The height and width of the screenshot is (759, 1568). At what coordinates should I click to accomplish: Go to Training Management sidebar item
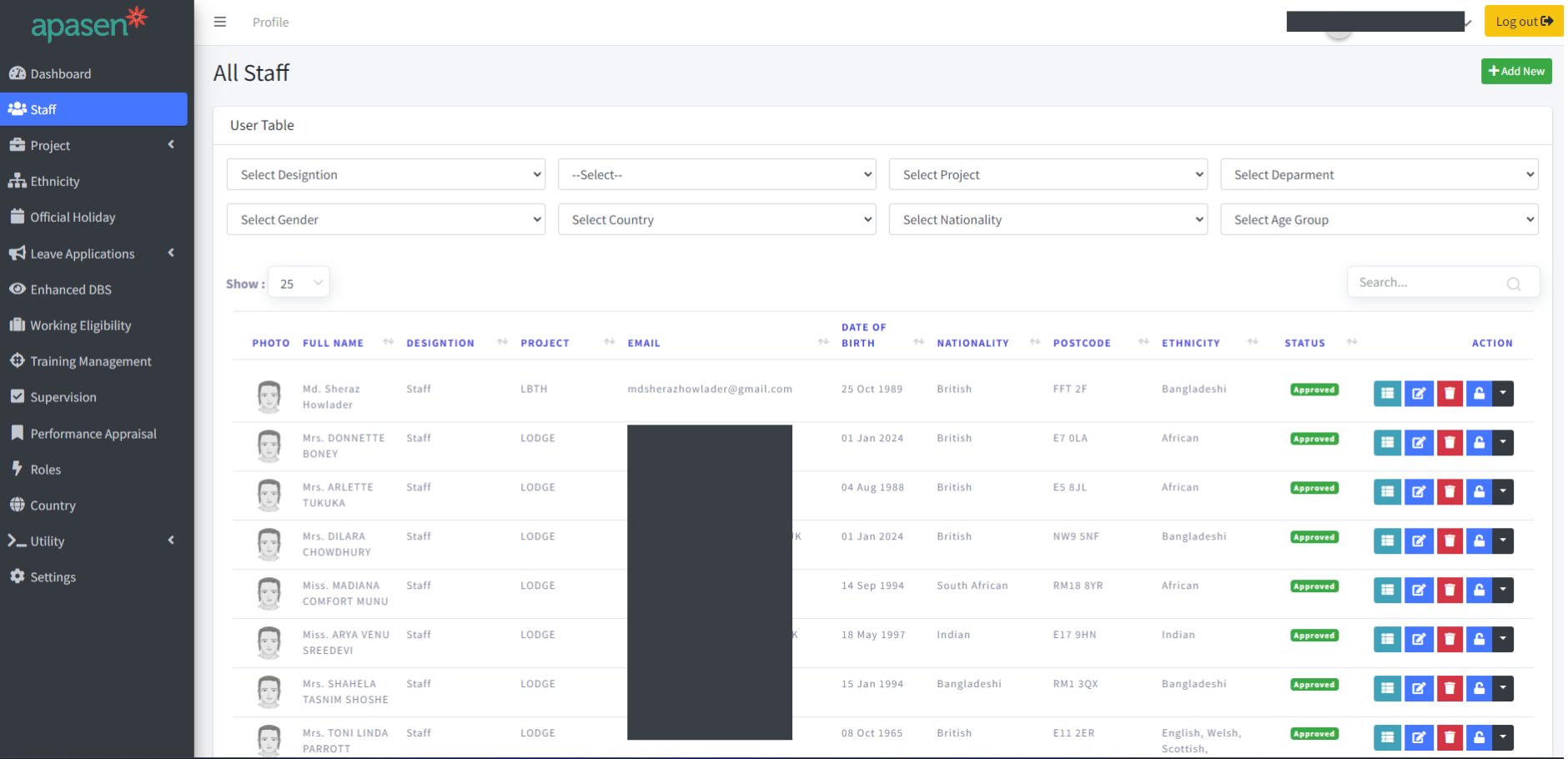pyautogui.click(x=91, y=361)
